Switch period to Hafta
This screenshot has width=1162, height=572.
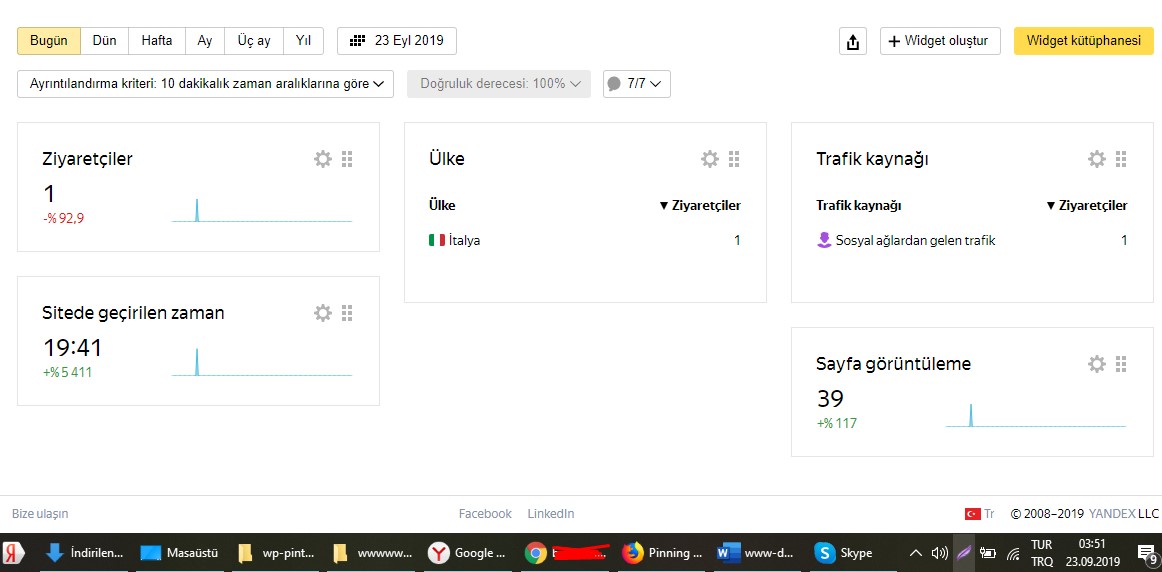[156, 41]
